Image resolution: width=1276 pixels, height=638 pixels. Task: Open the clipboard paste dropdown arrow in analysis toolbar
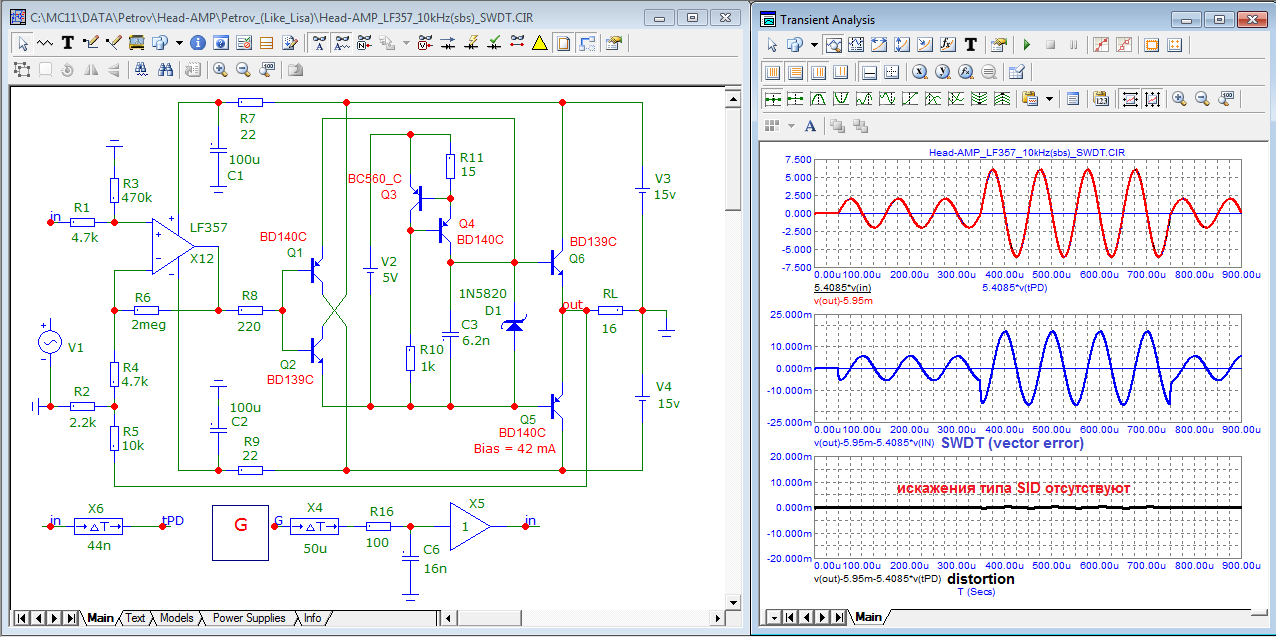click(1049, 99)
